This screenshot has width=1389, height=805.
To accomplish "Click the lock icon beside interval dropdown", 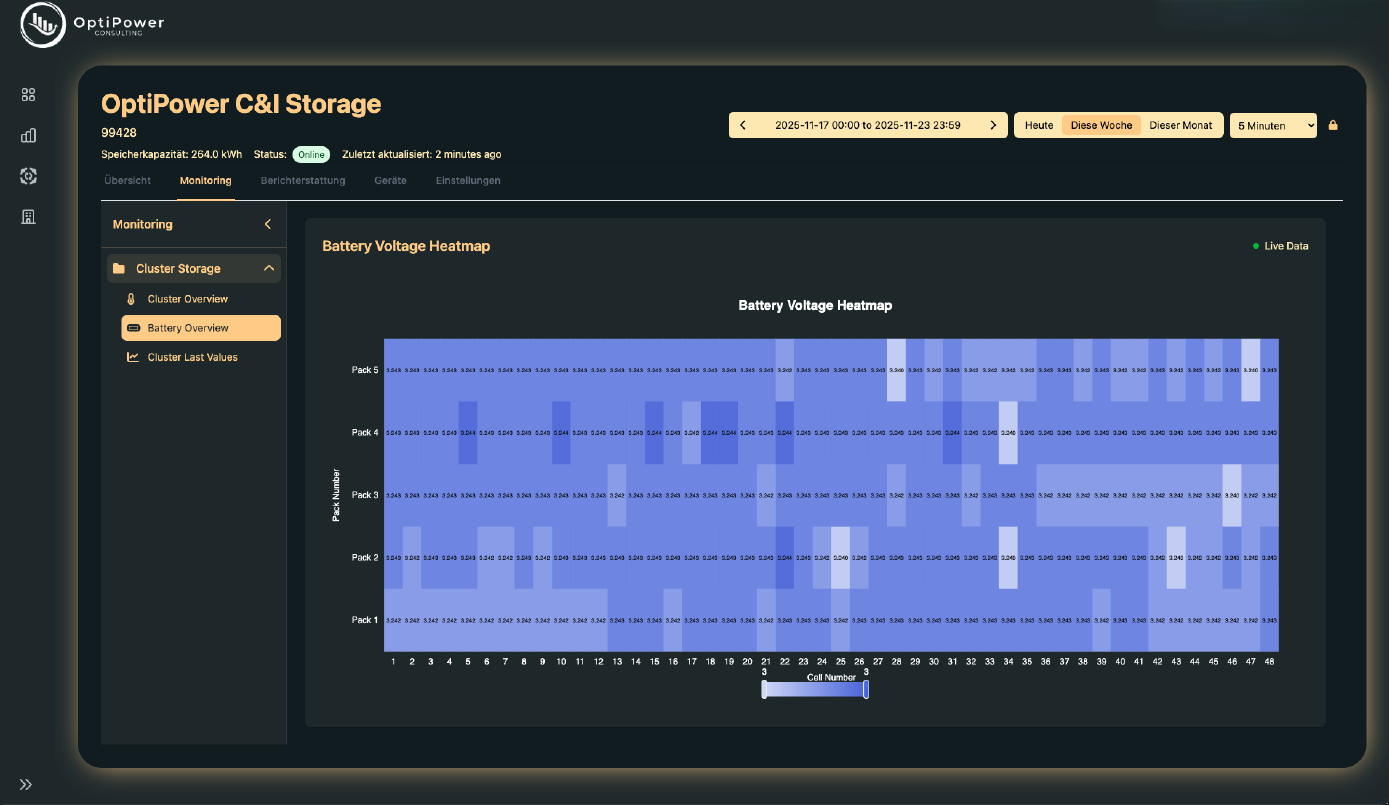I will (x=1333, y=125).
